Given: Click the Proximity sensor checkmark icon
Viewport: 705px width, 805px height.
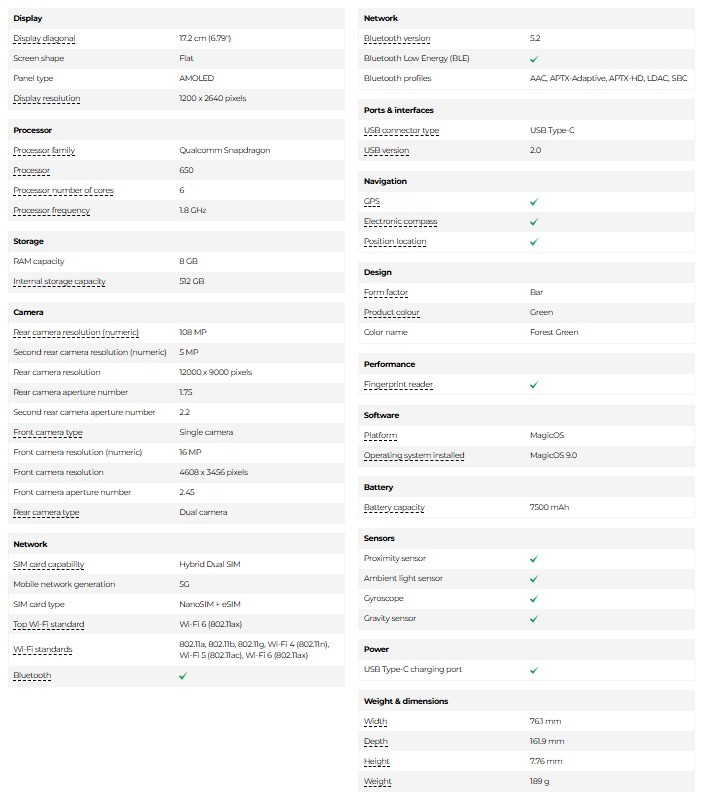Looking at the screenshot, I should (x=534, y=559).
